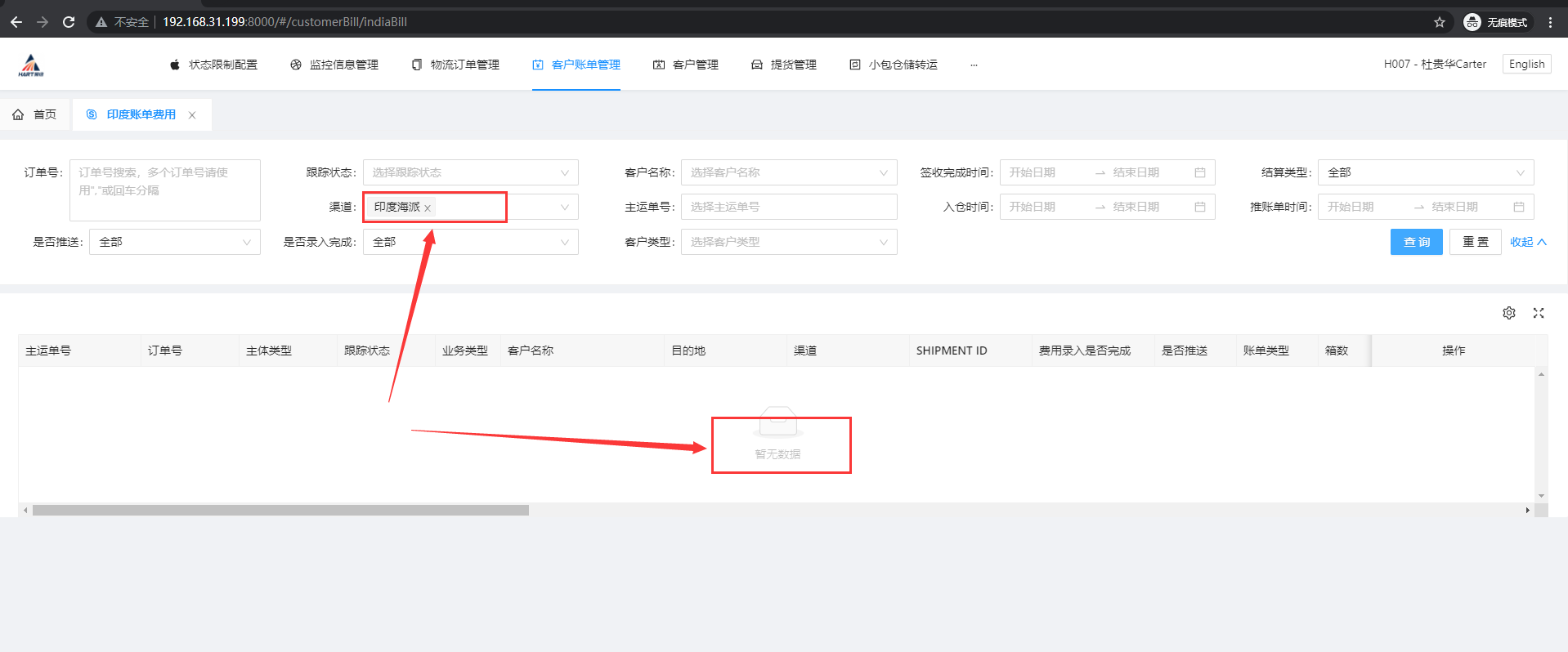The image size is (1568, 652).
Task: Click the more menus ellipsis icon
Action: coord(974,65)
